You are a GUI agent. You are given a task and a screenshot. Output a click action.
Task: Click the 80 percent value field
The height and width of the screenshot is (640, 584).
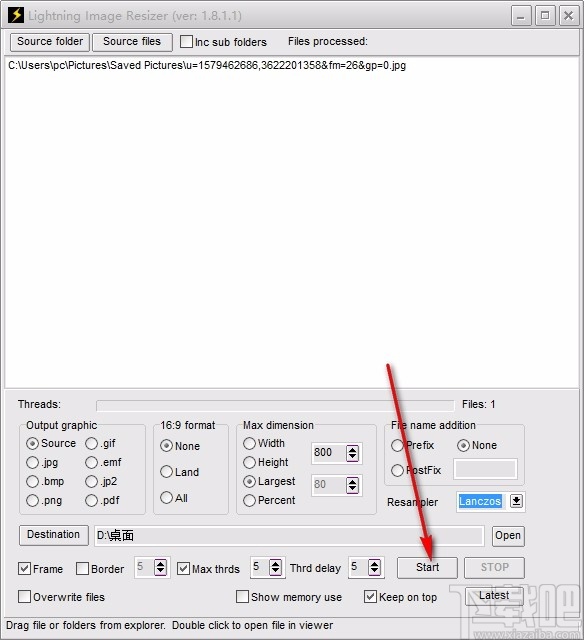328,485
